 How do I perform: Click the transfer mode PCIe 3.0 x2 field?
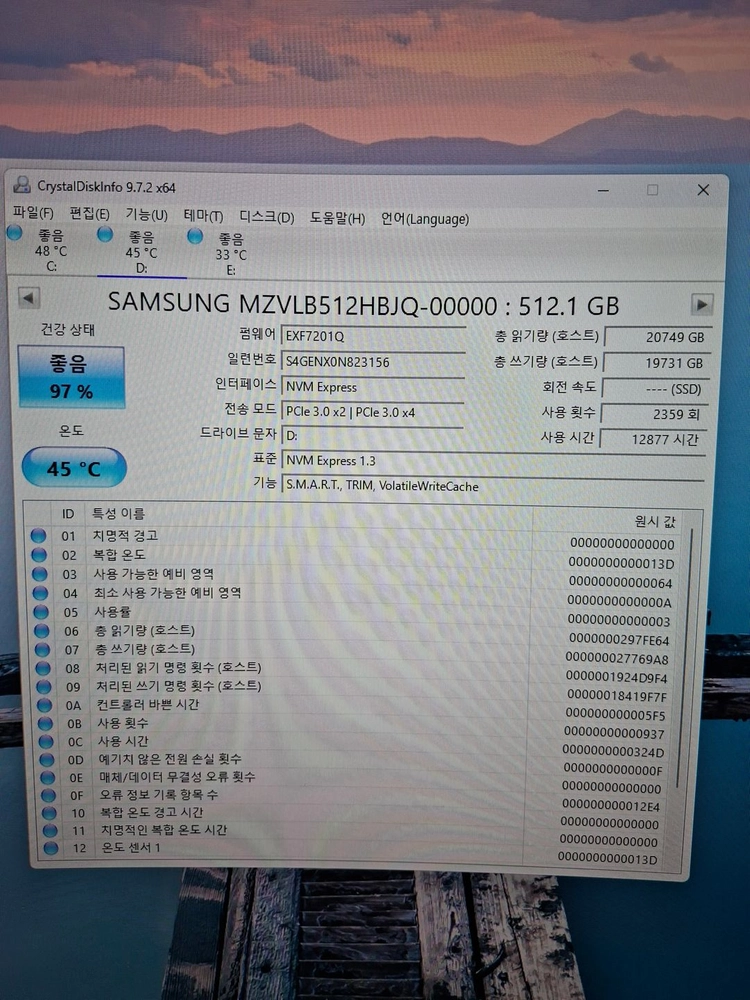click(373, 412)
